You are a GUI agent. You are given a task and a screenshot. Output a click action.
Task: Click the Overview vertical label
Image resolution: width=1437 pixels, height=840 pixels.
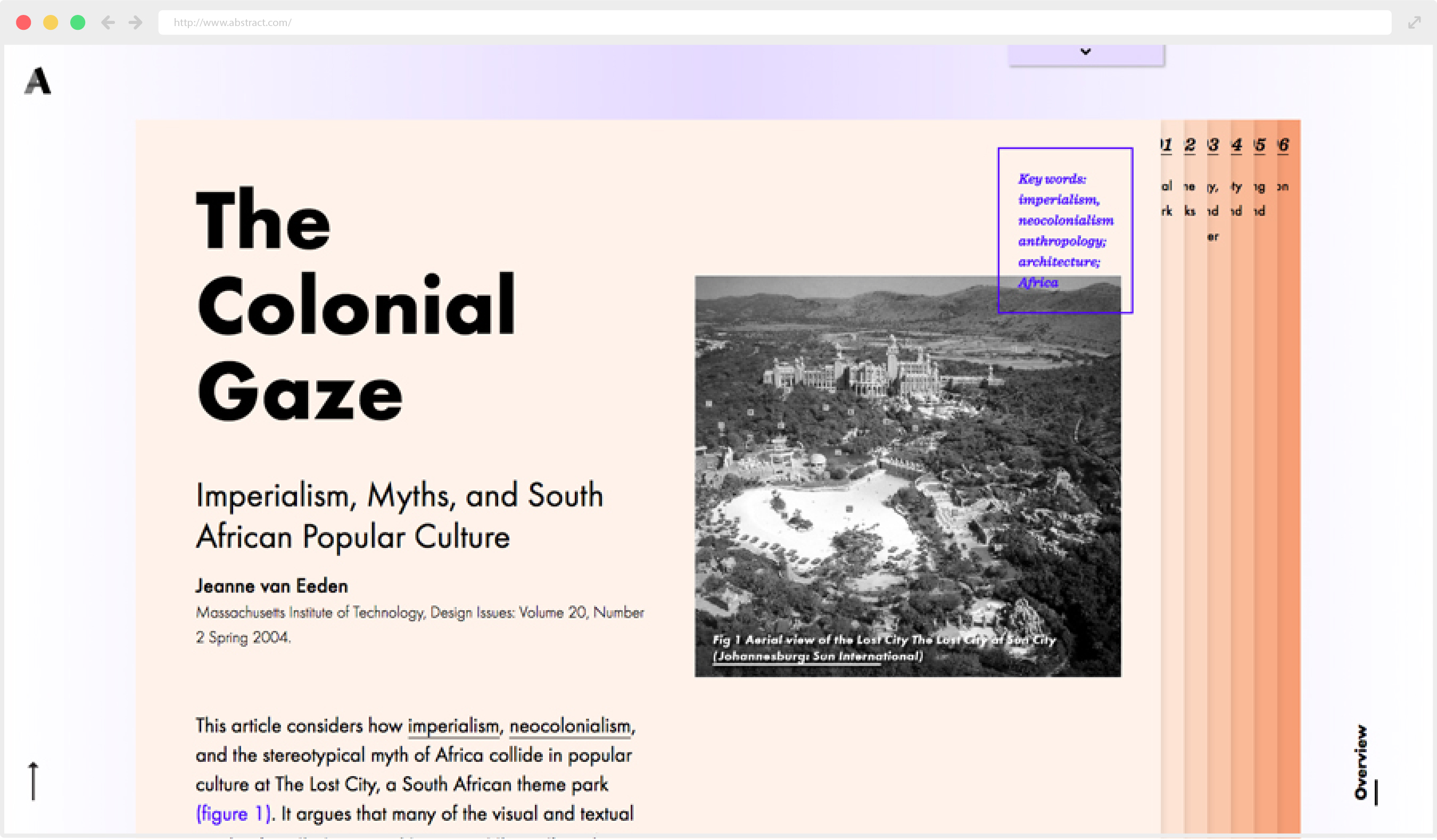(x=1362, y=762)
